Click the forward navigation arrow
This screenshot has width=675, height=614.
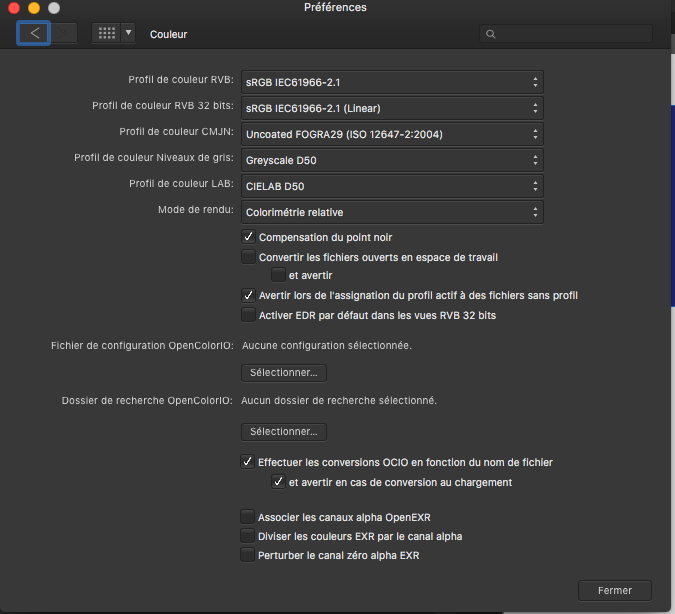point(64,33)
